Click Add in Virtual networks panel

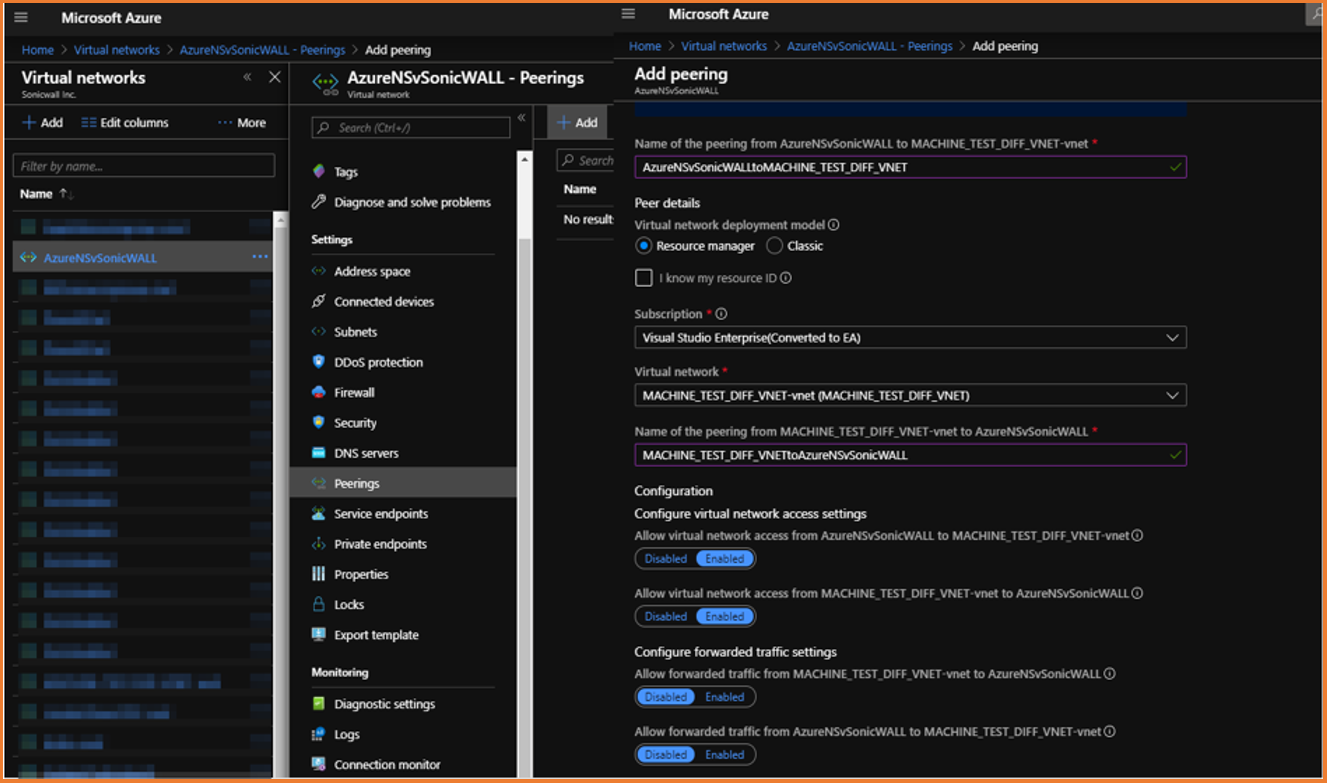pos(42,122)
